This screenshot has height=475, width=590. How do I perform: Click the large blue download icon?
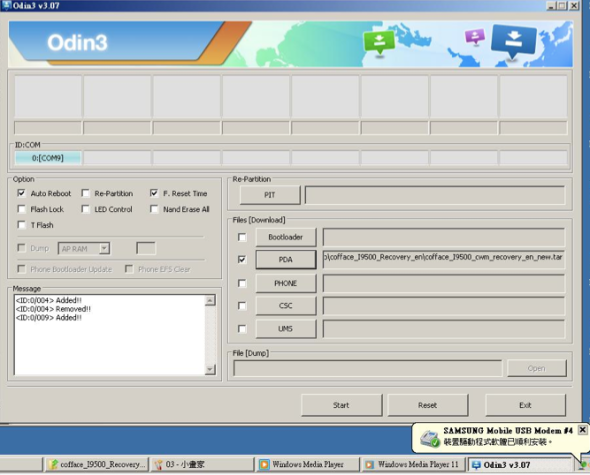[x=514, y=40]
